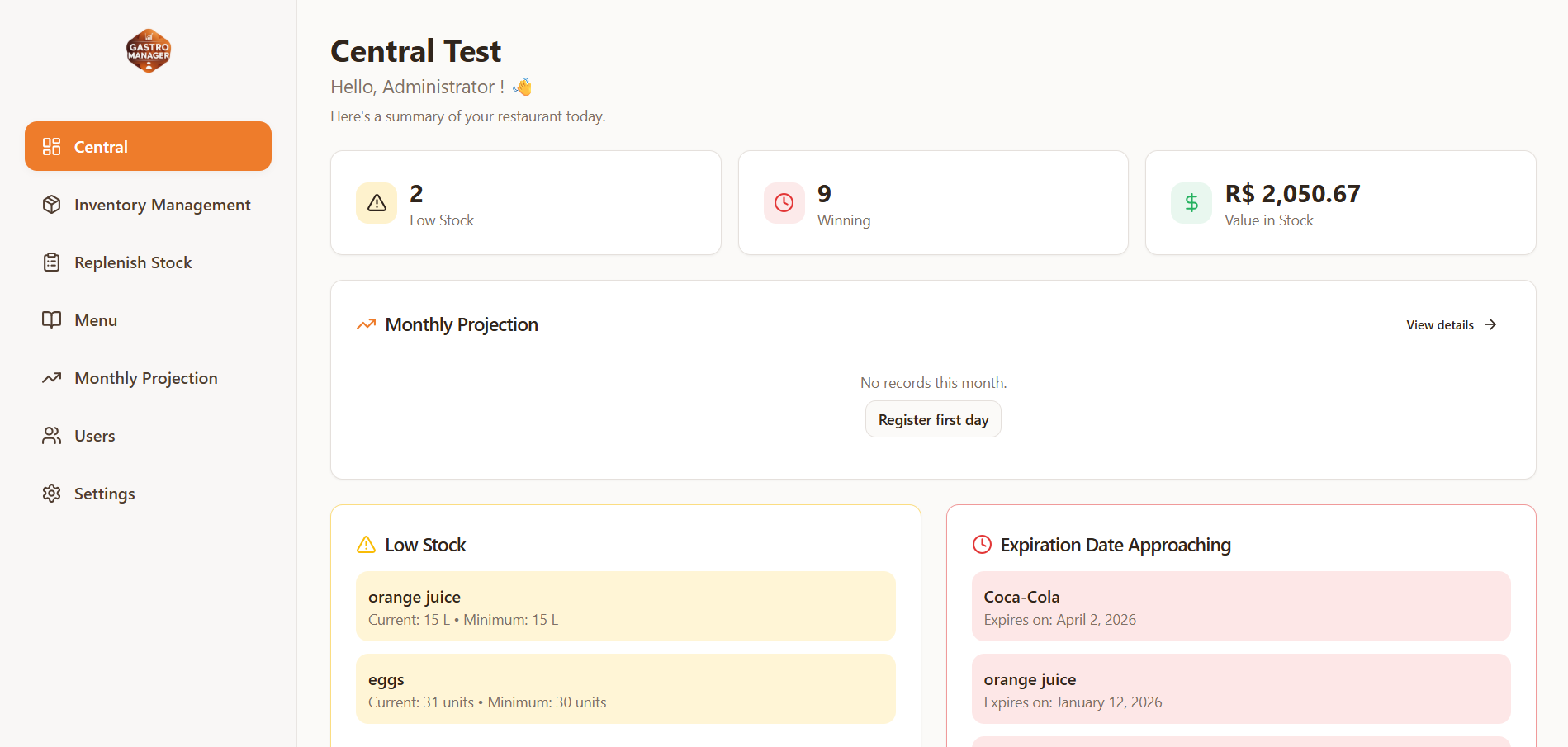Click the warning icon in Low Stock panel header
This screenshot has width=1568, height=747.
[366, 545]
